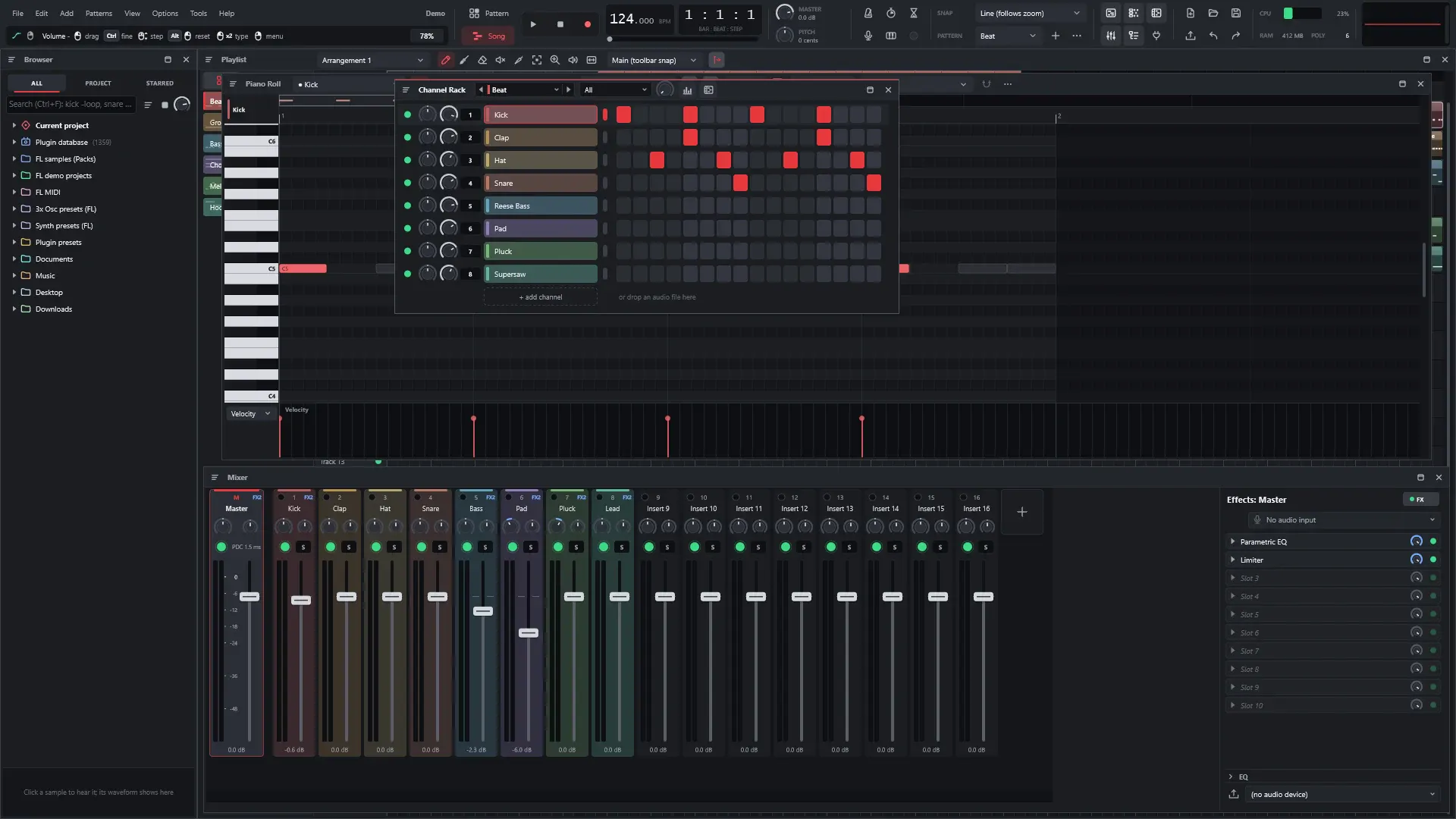Click the Record button in transport

coord(587,24)
